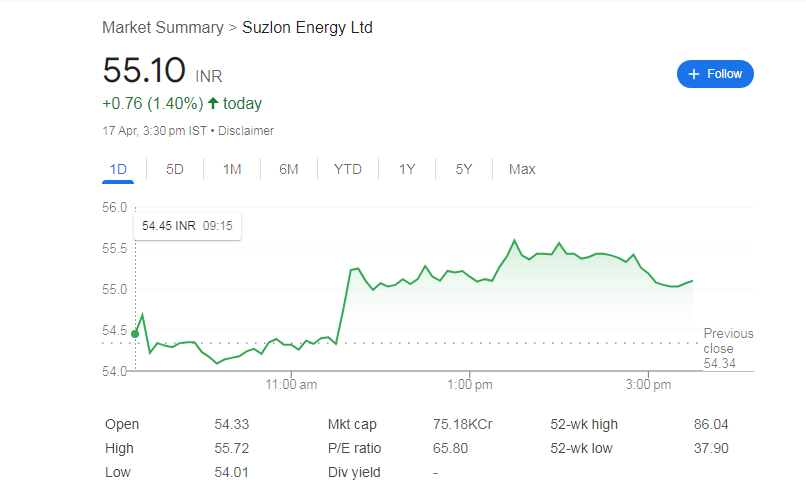
Task: Open the Market Summary breadcrumb link
Action: tap(163, 27)
